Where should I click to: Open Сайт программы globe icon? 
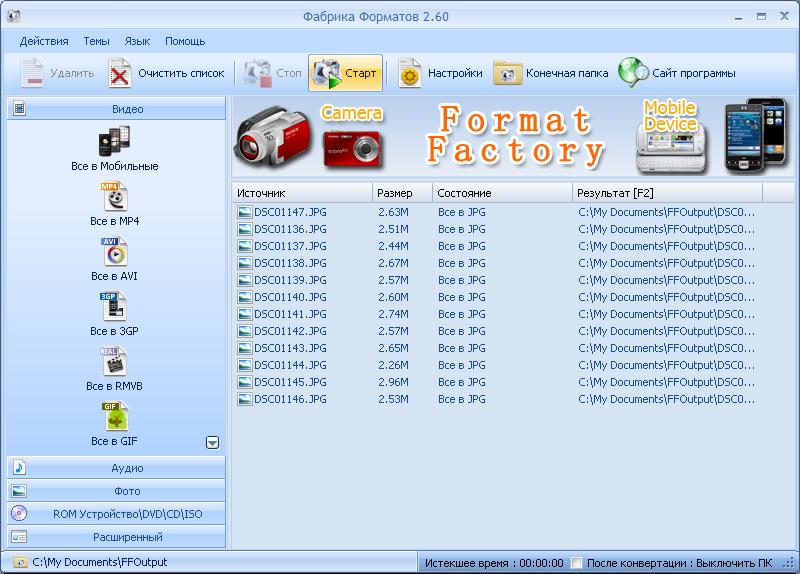632,72
